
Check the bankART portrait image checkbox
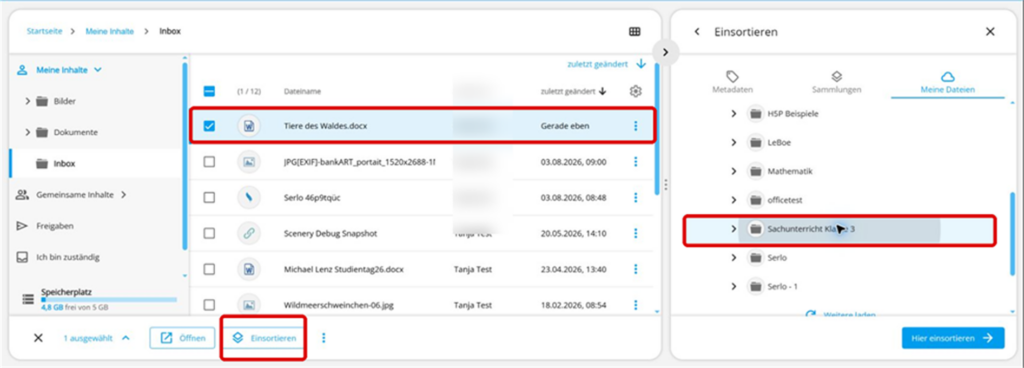210,162
